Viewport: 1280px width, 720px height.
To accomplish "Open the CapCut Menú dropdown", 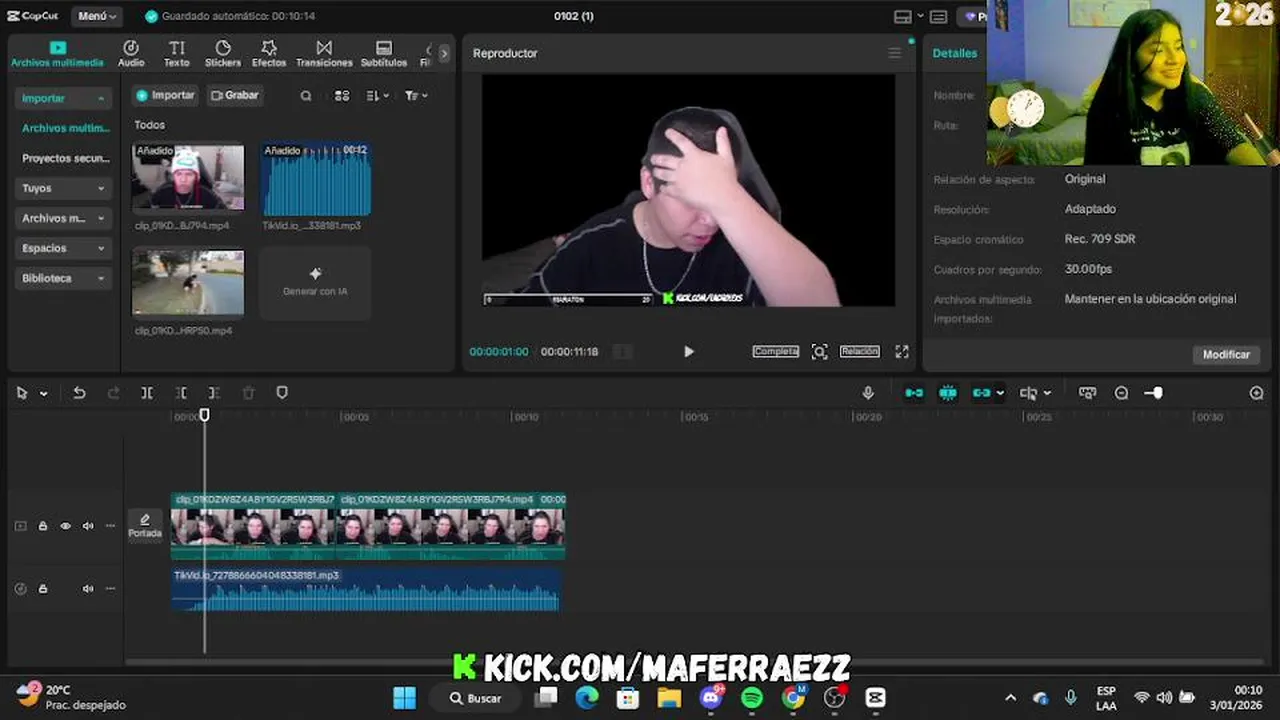I will click(x=97, y=16).
